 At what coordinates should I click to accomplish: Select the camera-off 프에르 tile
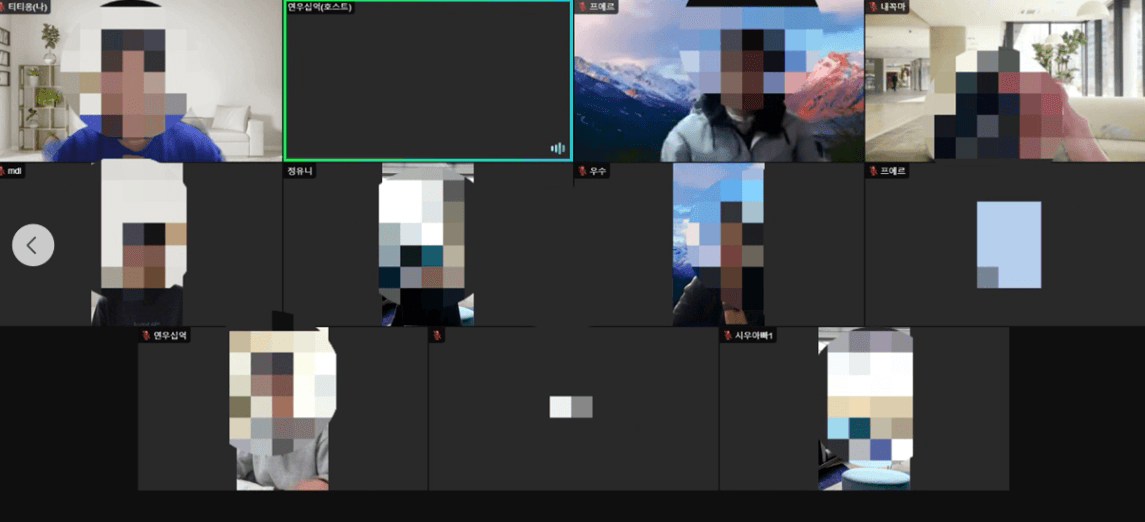pos(1005,245)
